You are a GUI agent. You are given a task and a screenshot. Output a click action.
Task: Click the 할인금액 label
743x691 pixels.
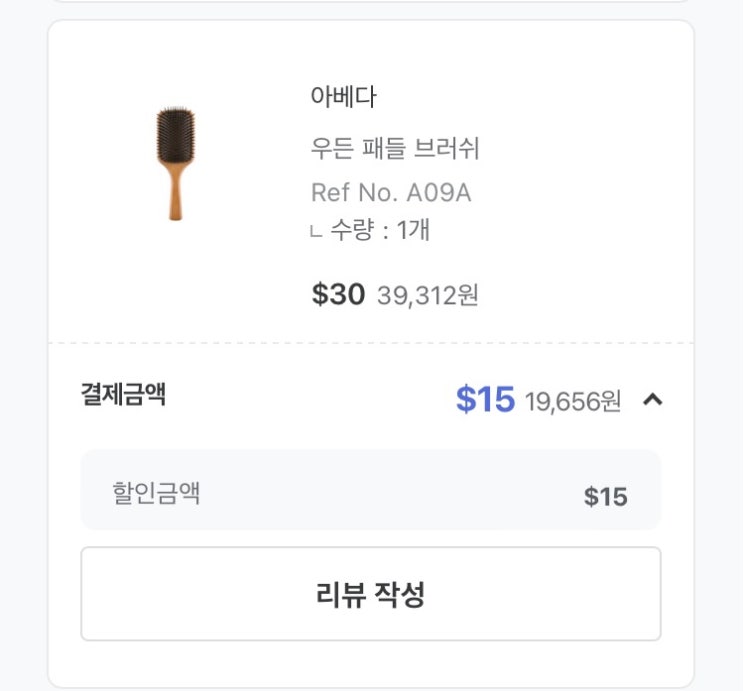click(157, 493)
